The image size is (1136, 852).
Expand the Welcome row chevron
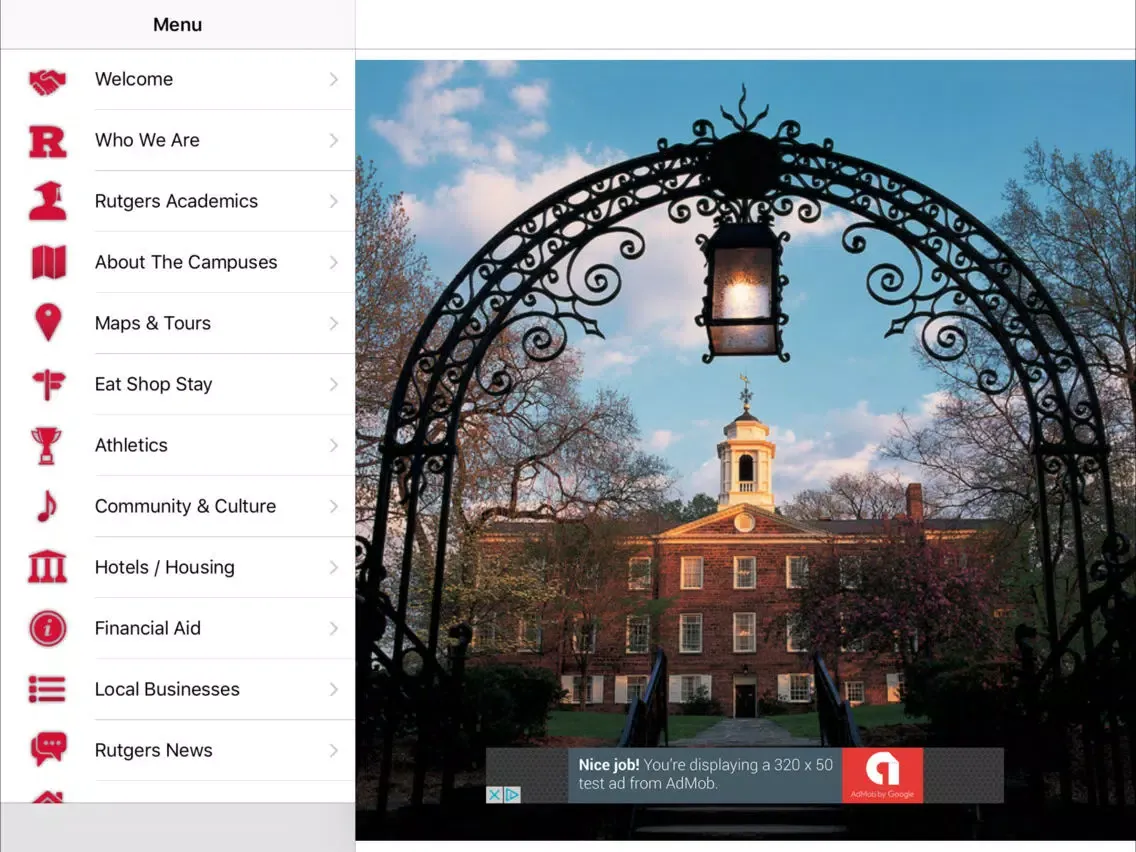[x=334, y=79]
